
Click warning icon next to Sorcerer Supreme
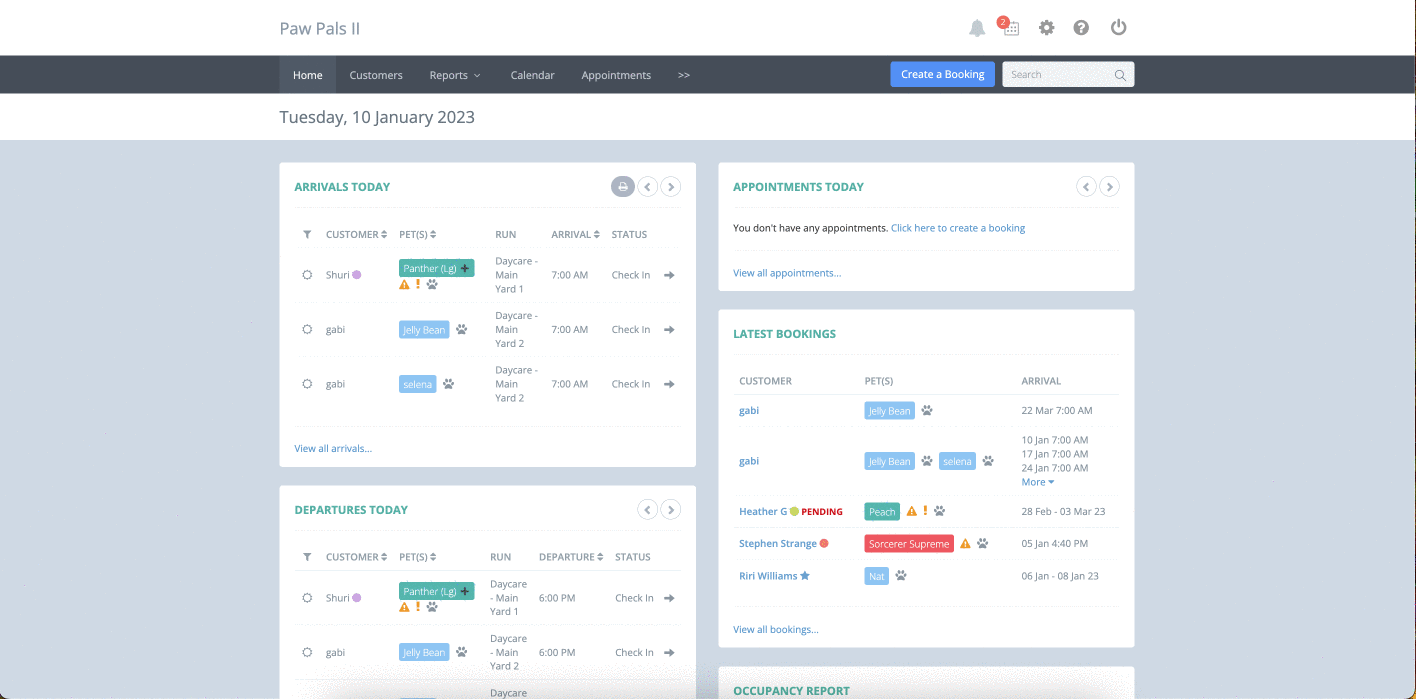pos(965,544)
